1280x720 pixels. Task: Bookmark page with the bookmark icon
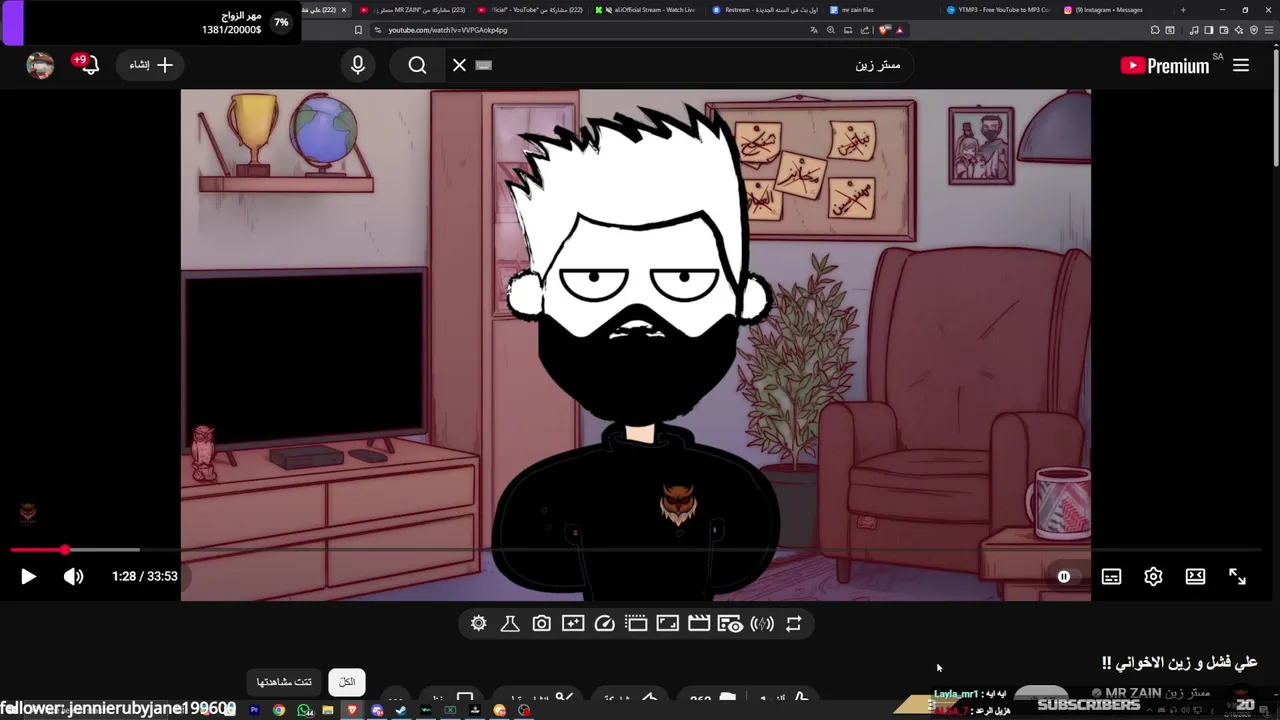pos(358,30)
